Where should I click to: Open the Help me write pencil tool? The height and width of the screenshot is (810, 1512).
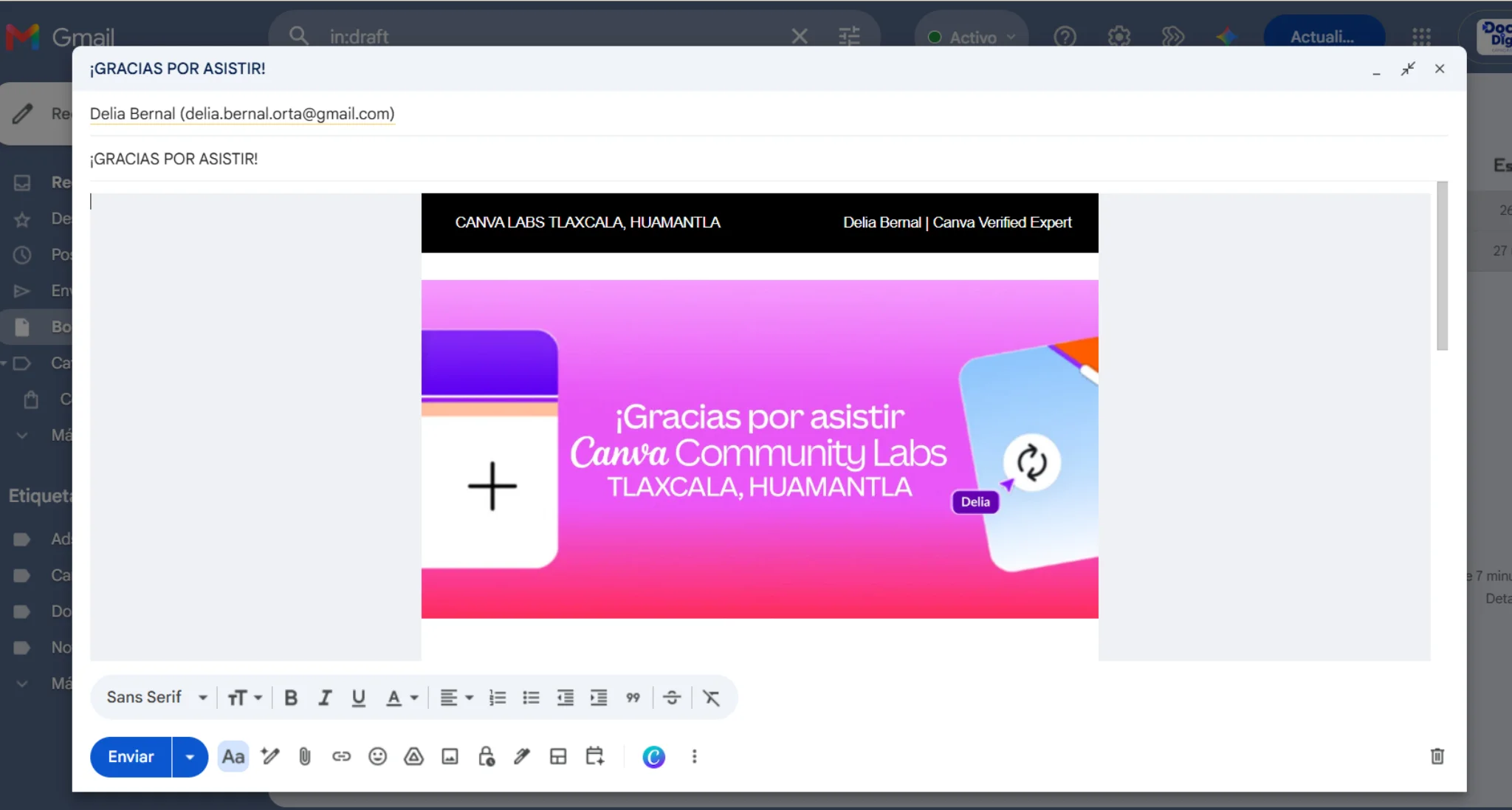[269, 757]
